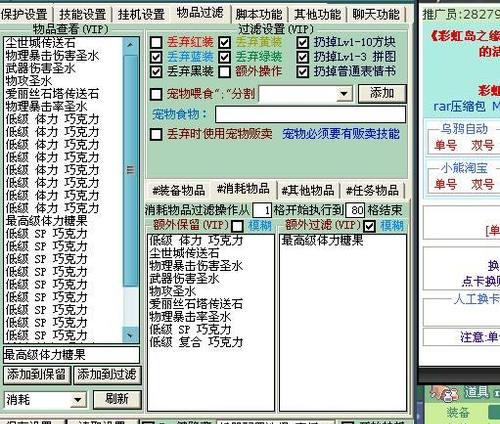The height and width of the screenshot is (424, 500).
Task: Click 双号 under 小熊淘宝 in the side window
Action: (x=482, y=184)
